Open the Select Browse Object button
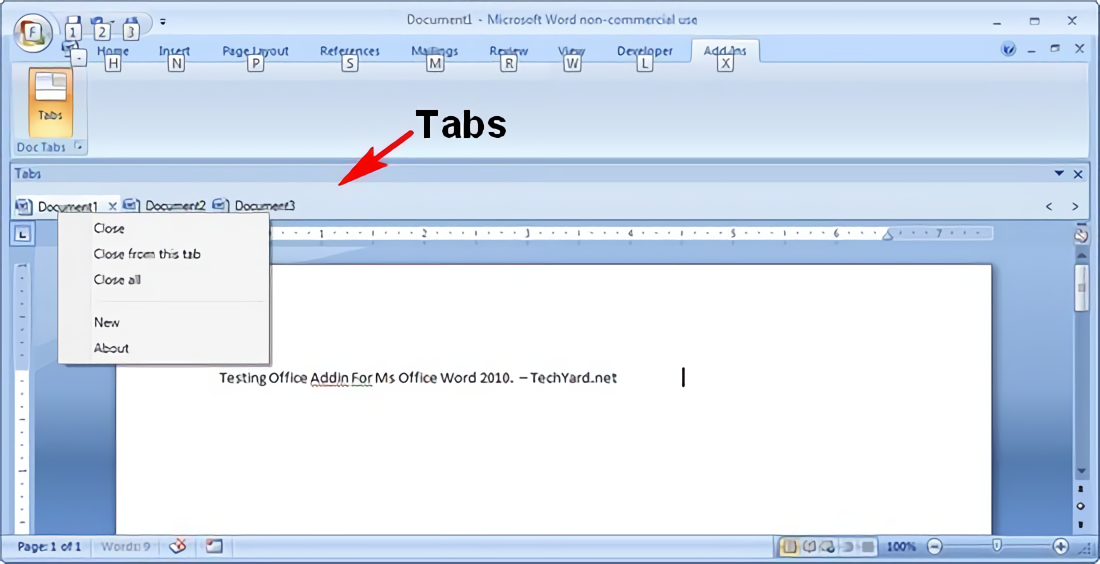The height and width of the screenshot is (564, 1100). point(1081,506)
